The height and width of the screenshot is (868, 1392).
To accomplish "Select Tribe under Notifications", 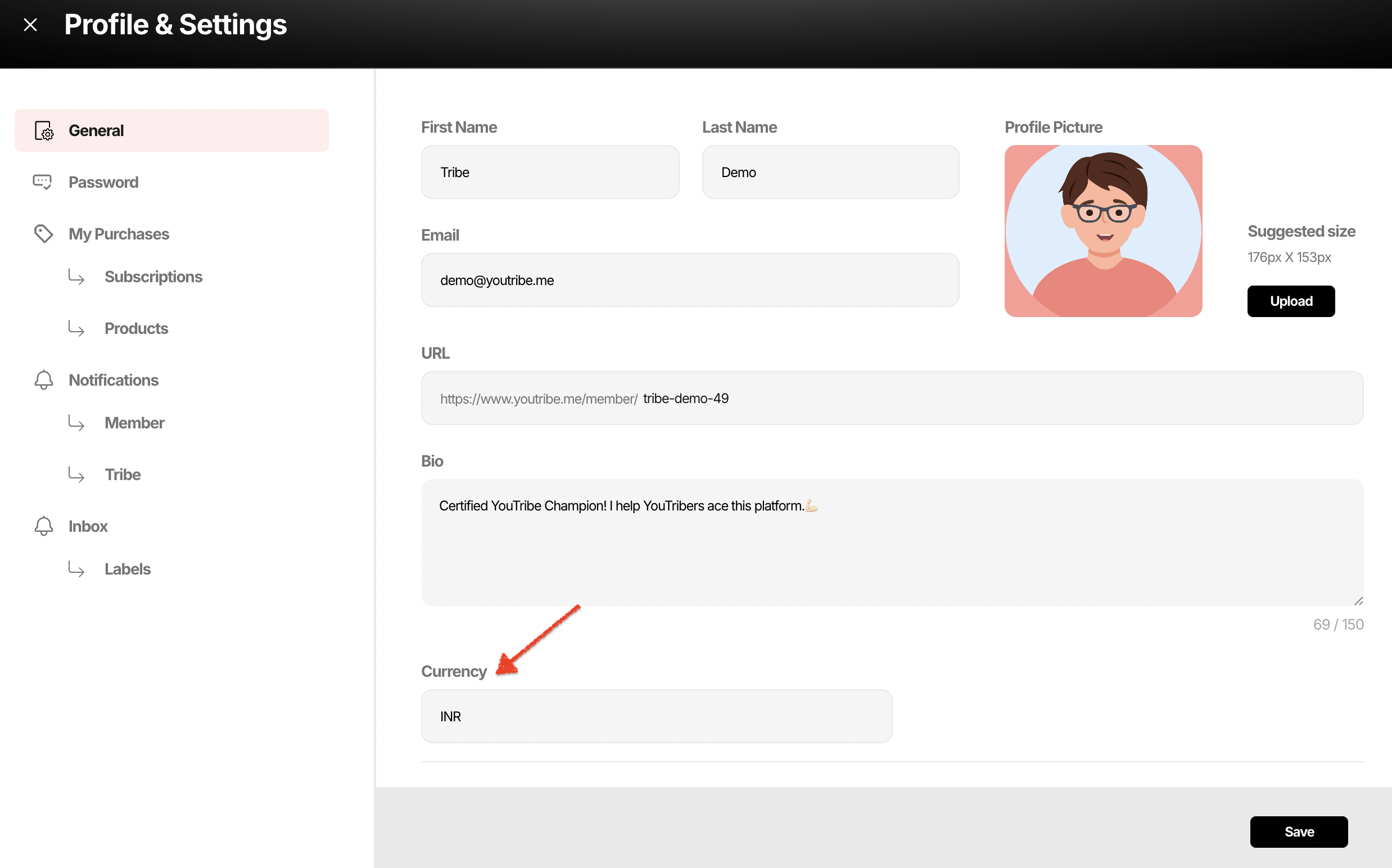I will [x=122, y=475].
